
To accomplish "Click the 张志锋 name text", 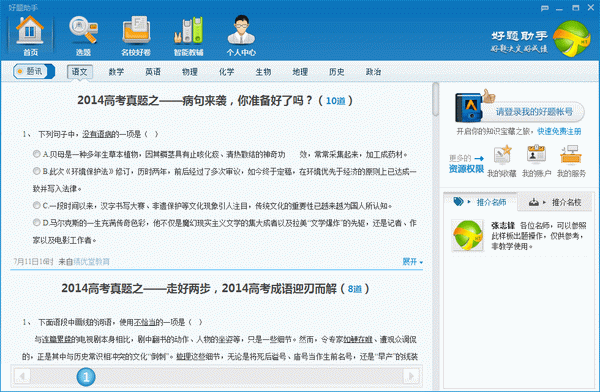I will tap(503, 225).
